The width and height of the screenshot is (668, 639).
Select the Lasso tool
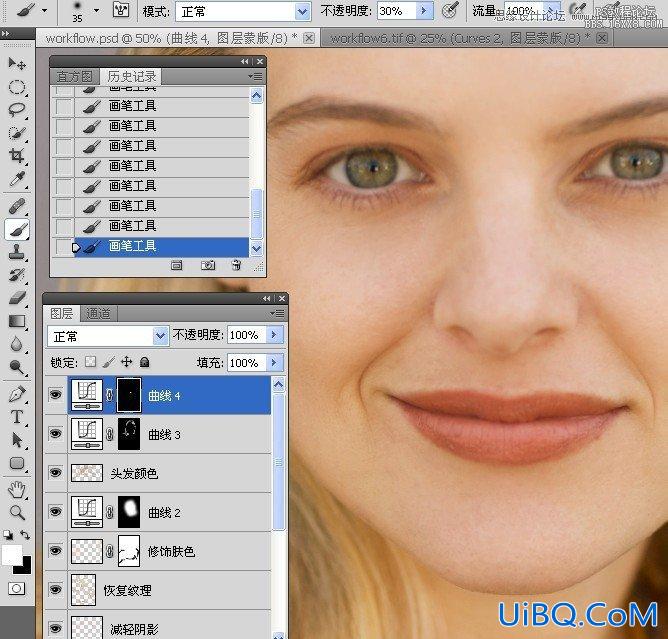pyautogui.click(x=17, y=109)
